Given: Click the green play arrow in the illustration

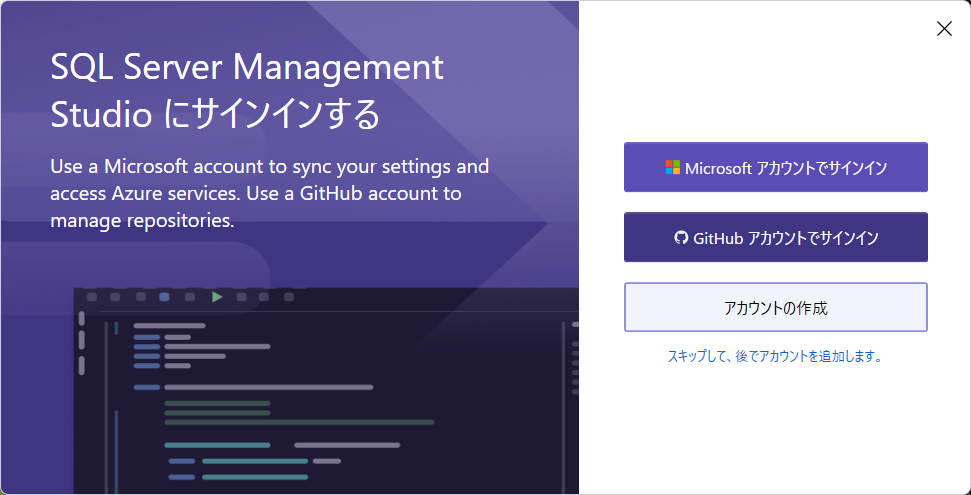Looking at the screenshot, I should pyautogui.click(x=217, y=297).
